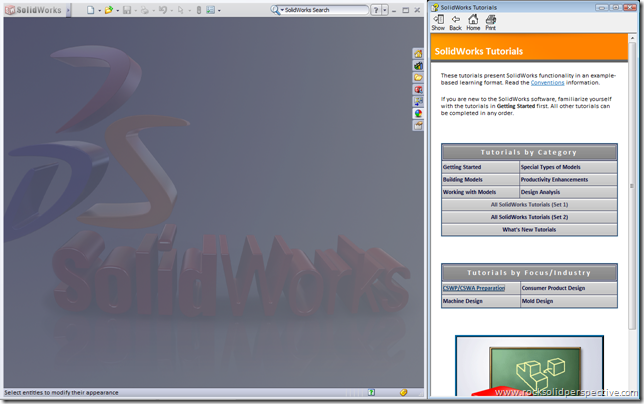The image size is (644, 404).
Task: Open Machine Design tutorials
Action: 462,301
